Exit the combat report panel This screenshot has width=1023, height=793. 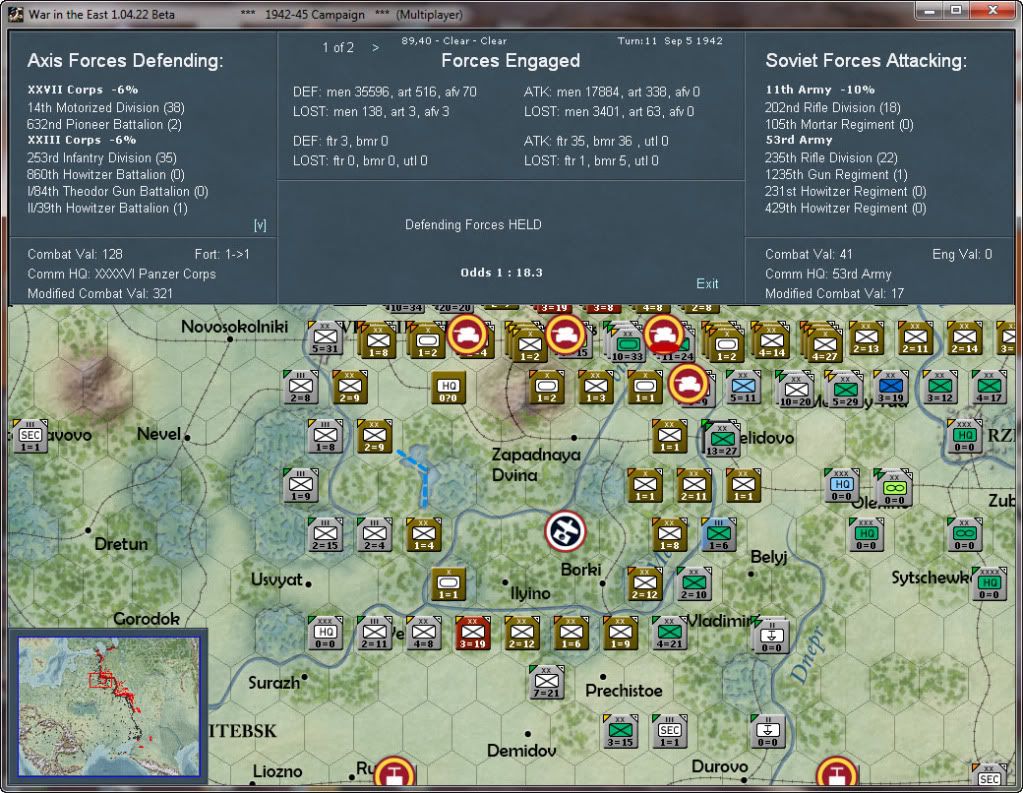[707, 283]
